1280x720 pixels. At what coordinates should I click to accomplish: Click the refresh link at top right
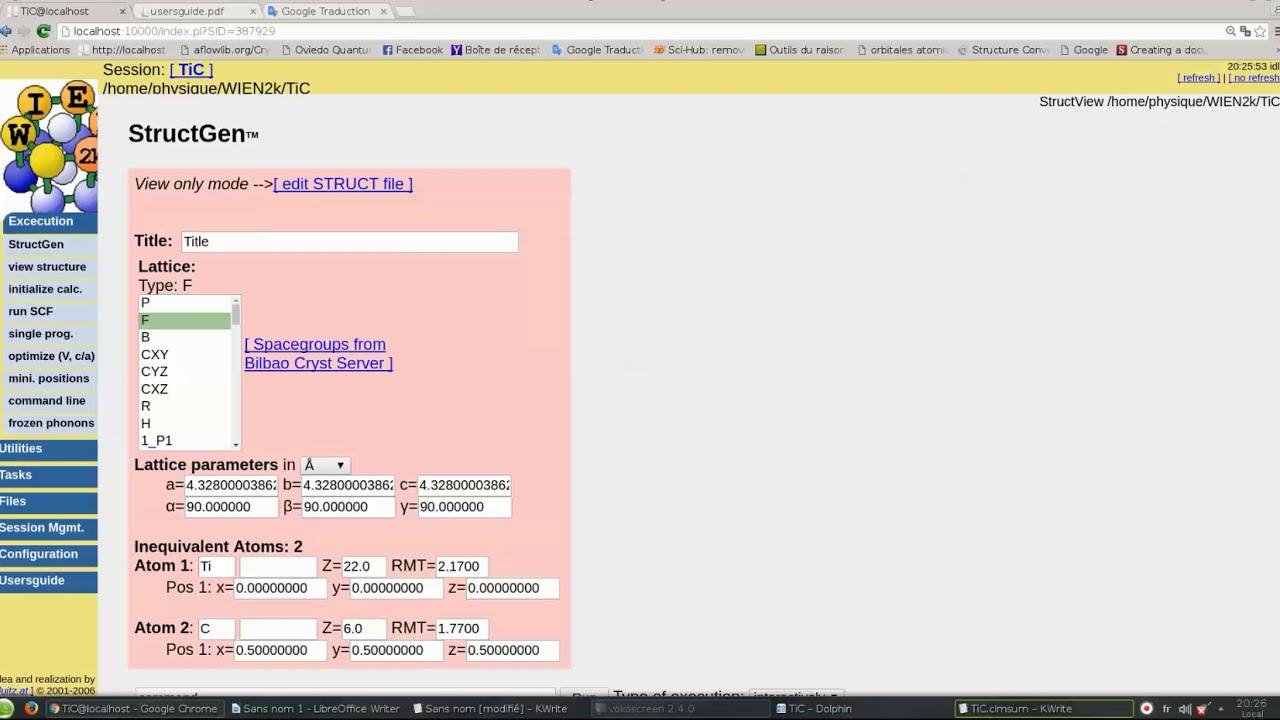pos(1199,78)
